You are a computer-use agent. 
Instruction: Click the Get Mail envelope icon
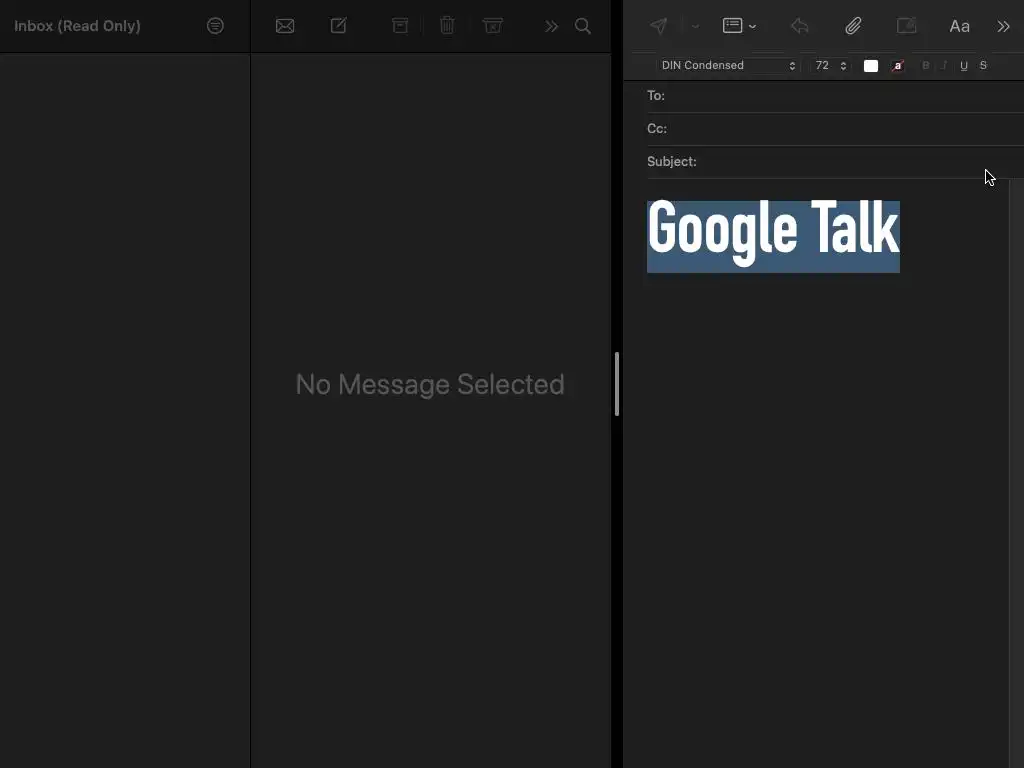coord(285,26)
